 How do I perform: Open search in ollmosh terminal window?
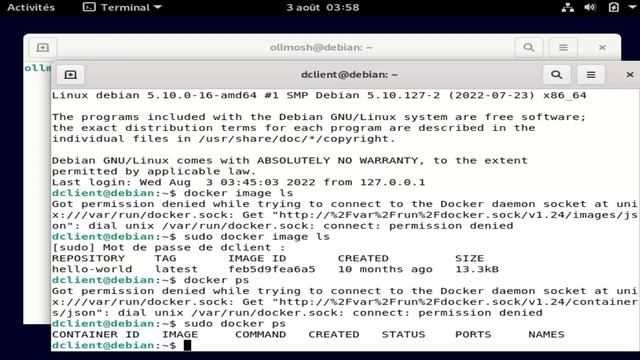(529, 47)
